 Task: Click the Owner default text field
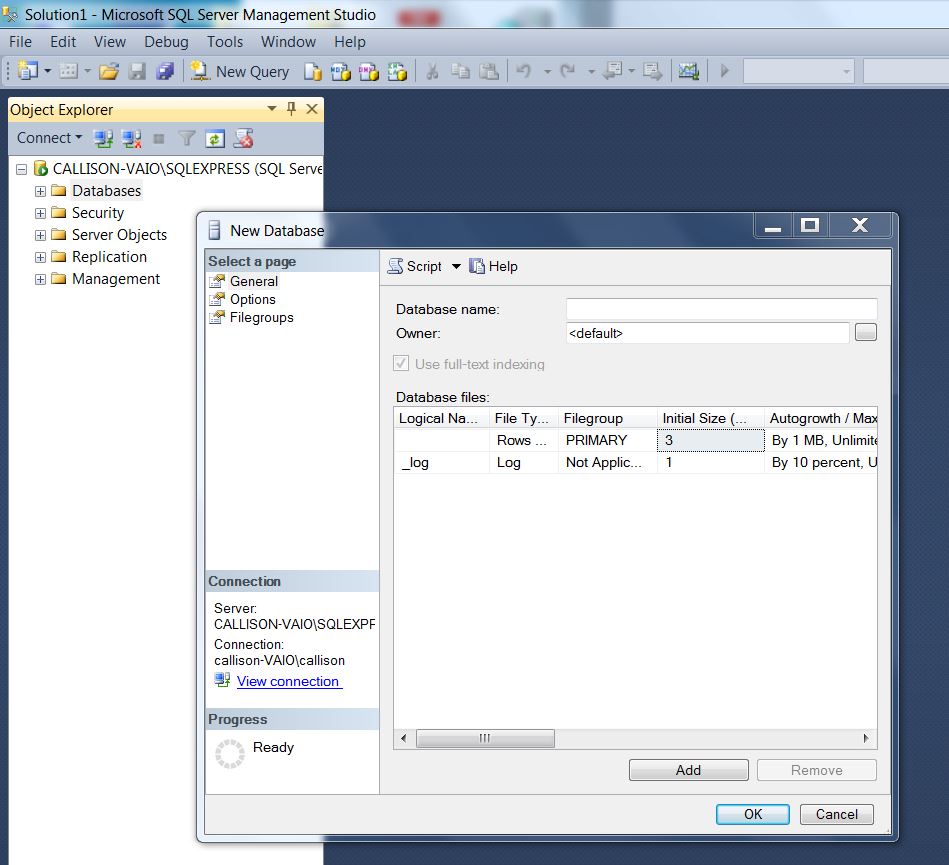click(x=708, y=333)
